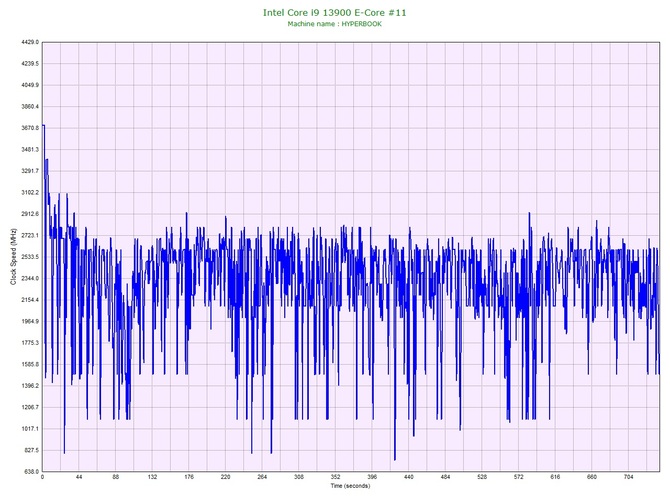This screenshot has height=503, width=670.
Task: Select the 4239.5 y-axis value
Action: tap(30, 64)
